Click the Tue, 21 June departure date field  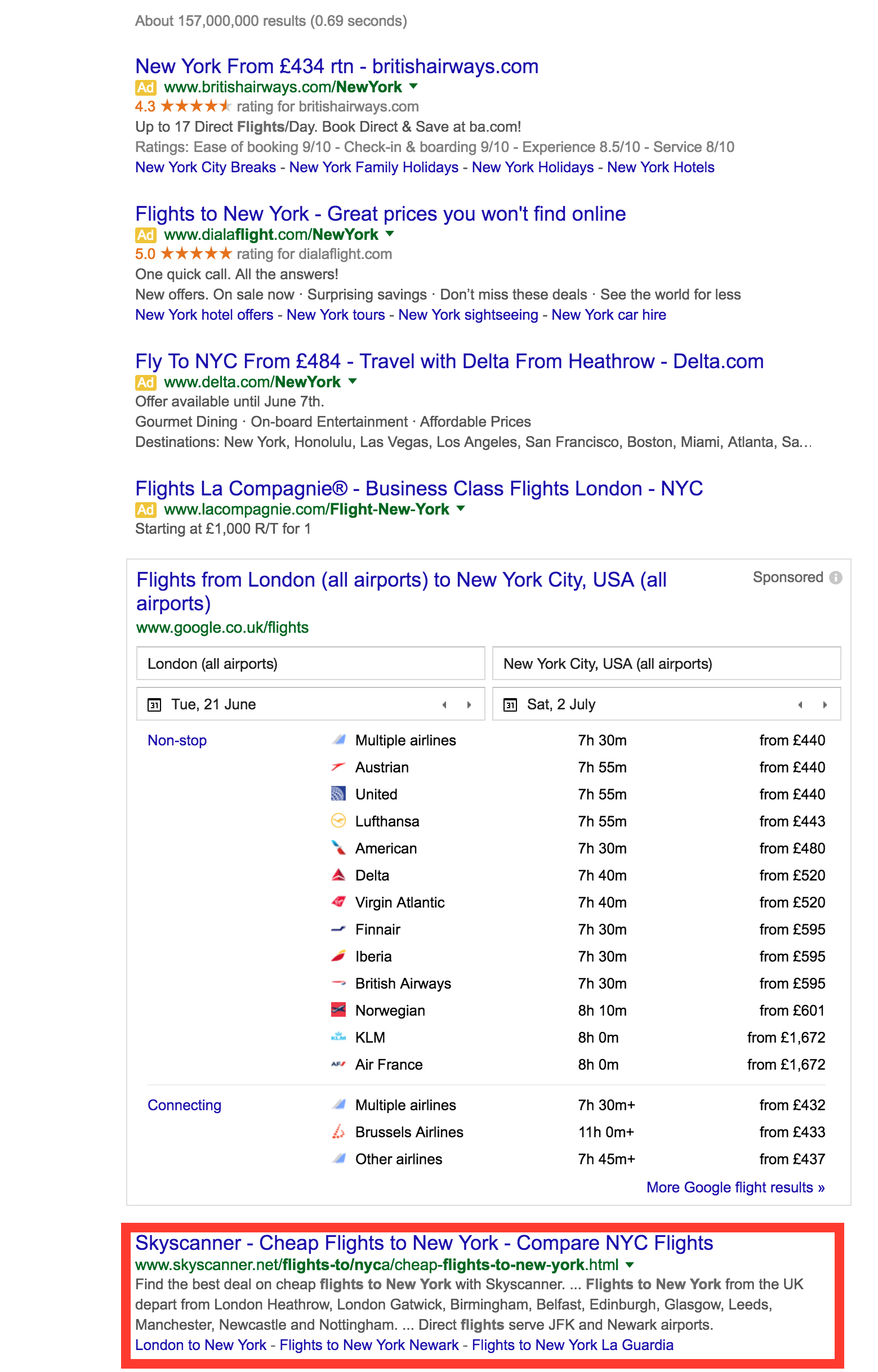click(311, 705)
